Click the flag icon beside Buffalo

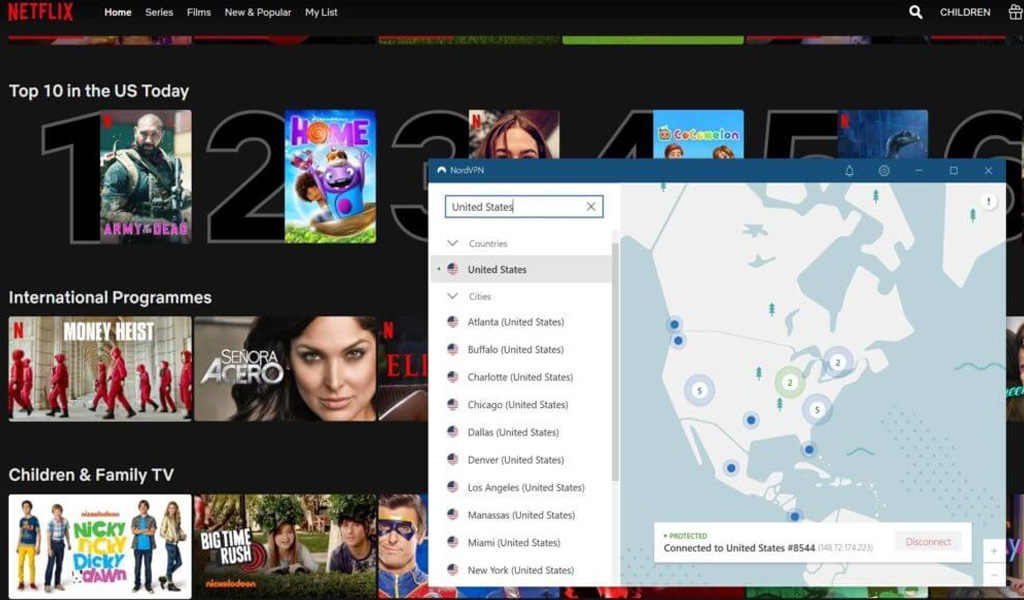click(453, 349)
